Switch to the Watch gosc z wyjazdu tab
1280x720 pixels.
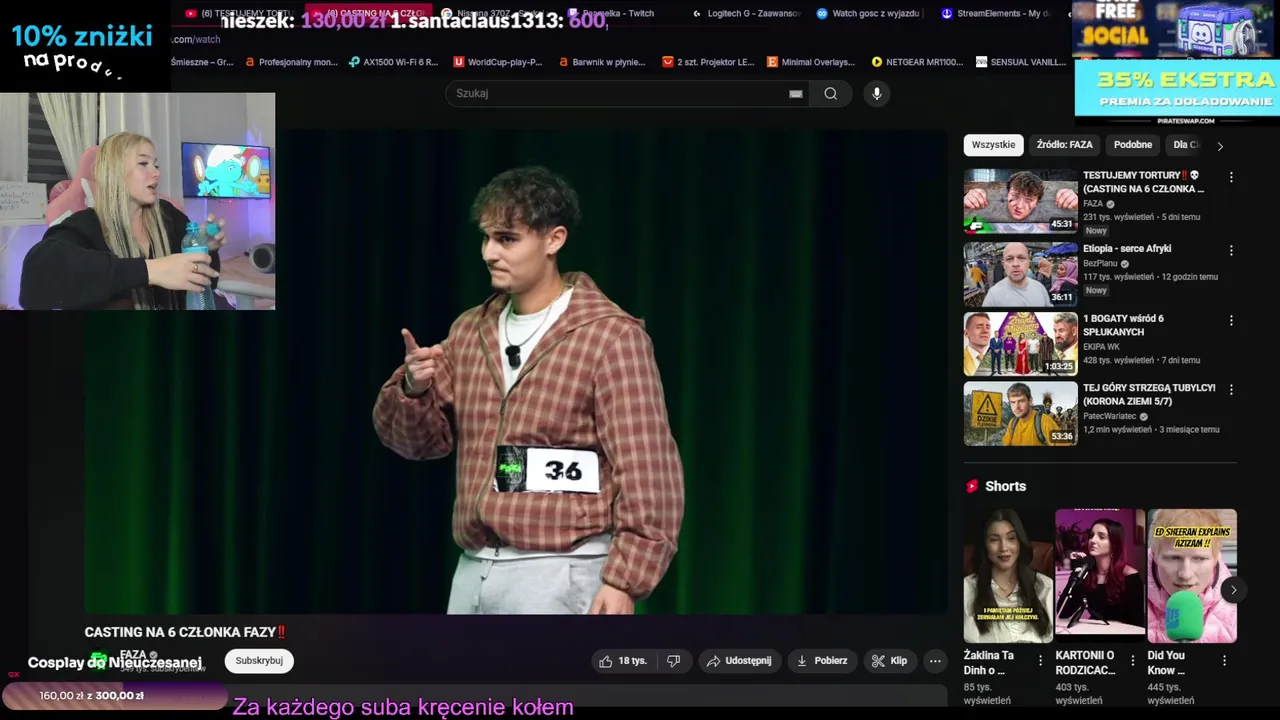(868, 13)
